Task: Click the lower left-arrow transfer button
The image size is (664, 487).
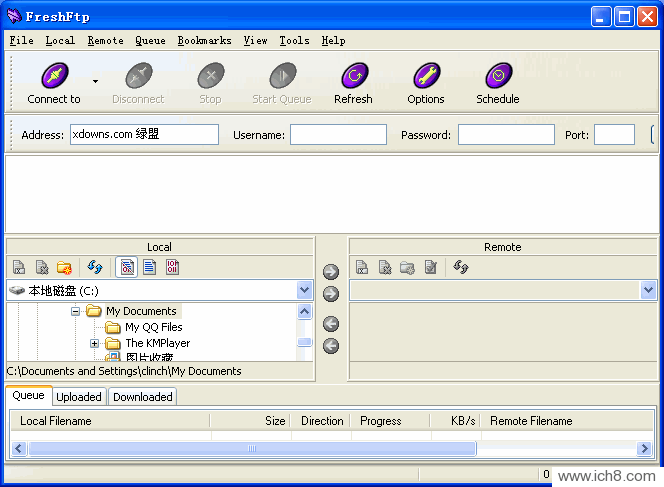Action: [331, 346]
